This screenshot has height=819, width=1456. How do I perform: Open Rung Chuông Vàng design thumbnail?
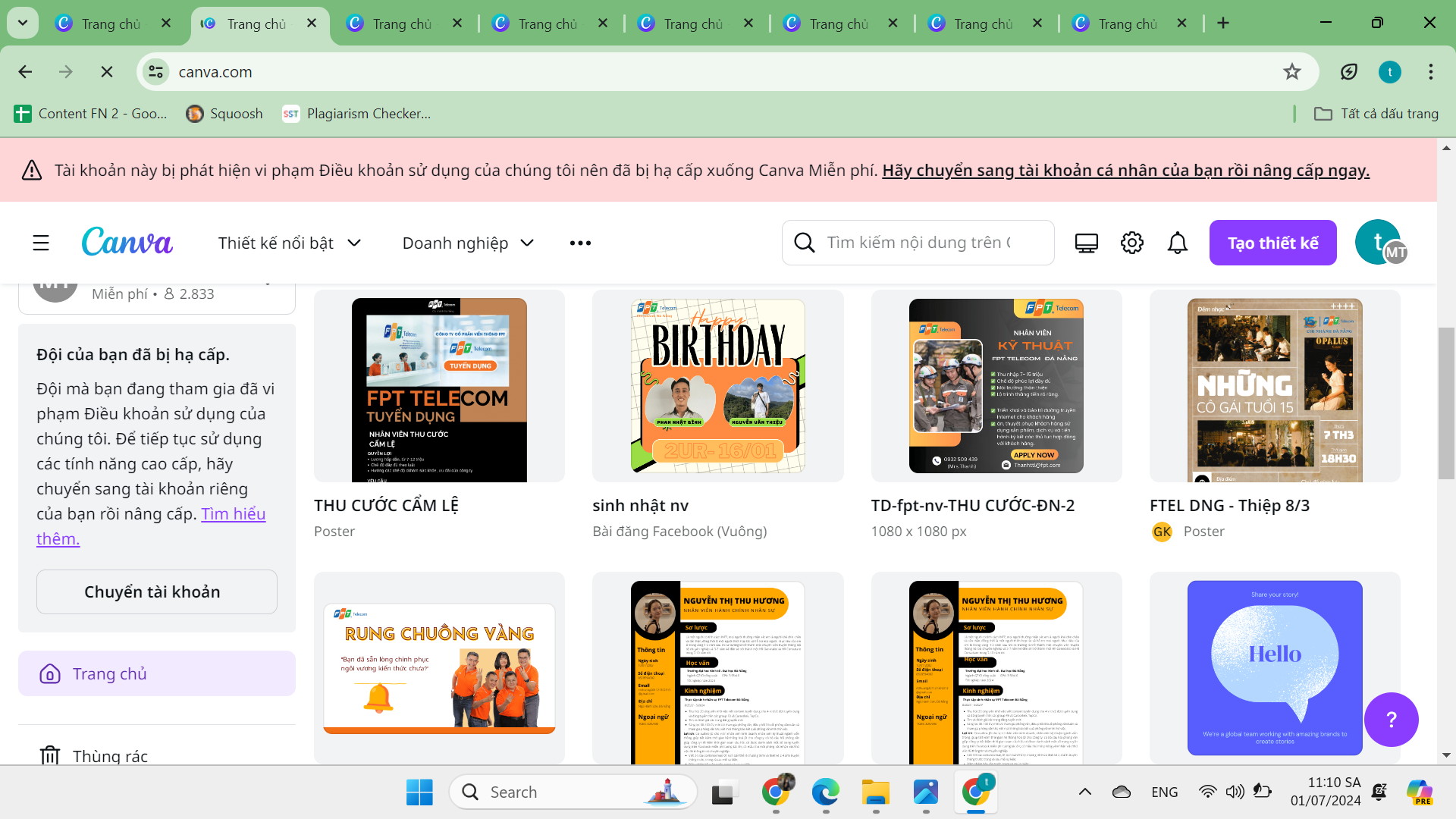pyautogui.click(x=439, y=668)
